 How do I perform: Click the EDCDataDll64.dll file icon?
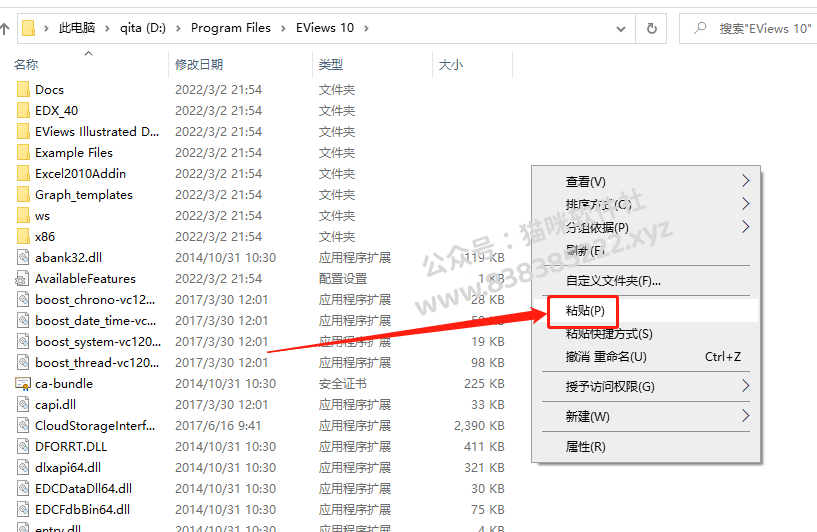pos(23,489)
